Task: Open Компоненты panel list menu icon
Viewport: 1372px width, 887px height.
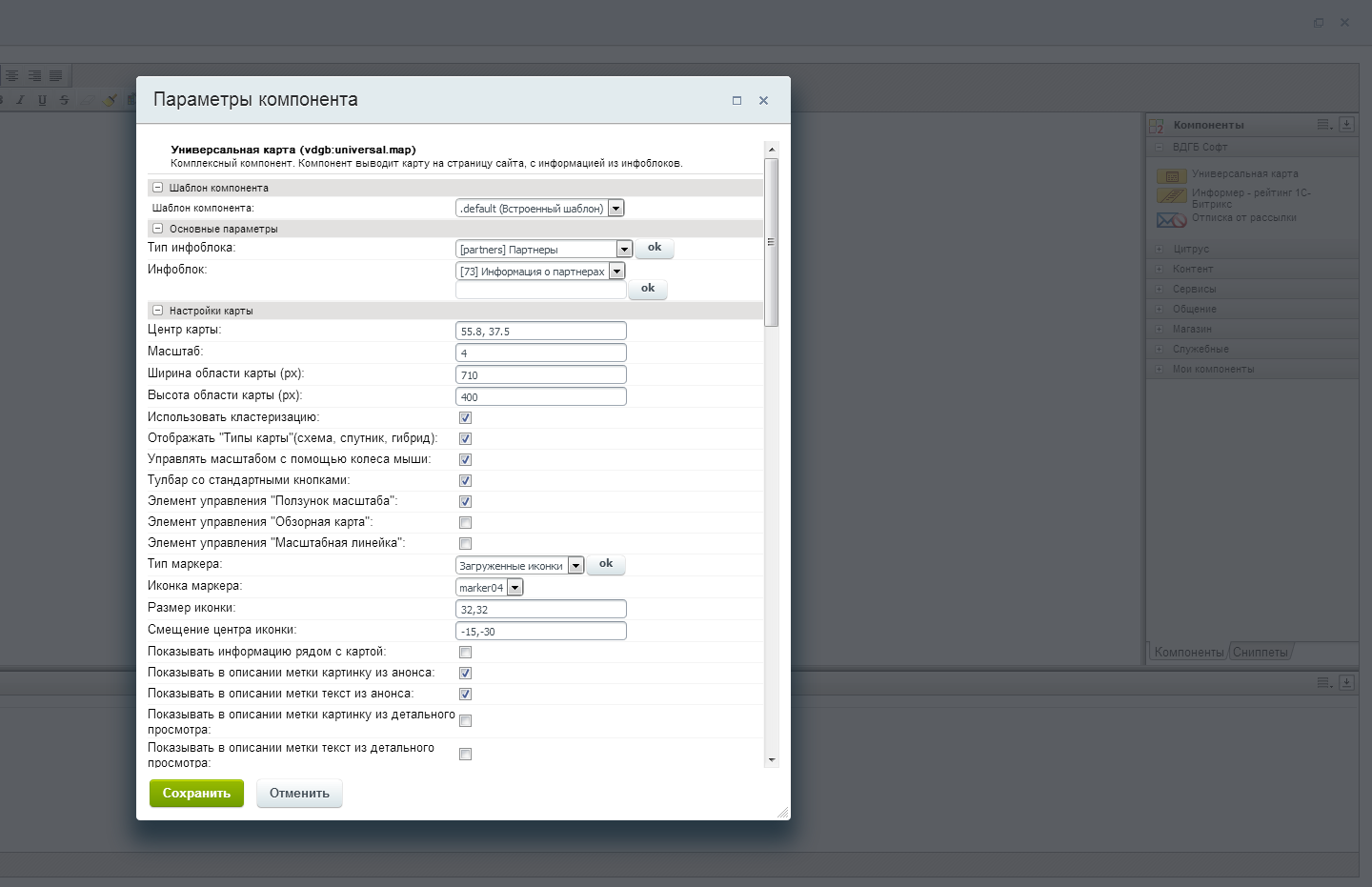Action: [x=1324, y=124]
